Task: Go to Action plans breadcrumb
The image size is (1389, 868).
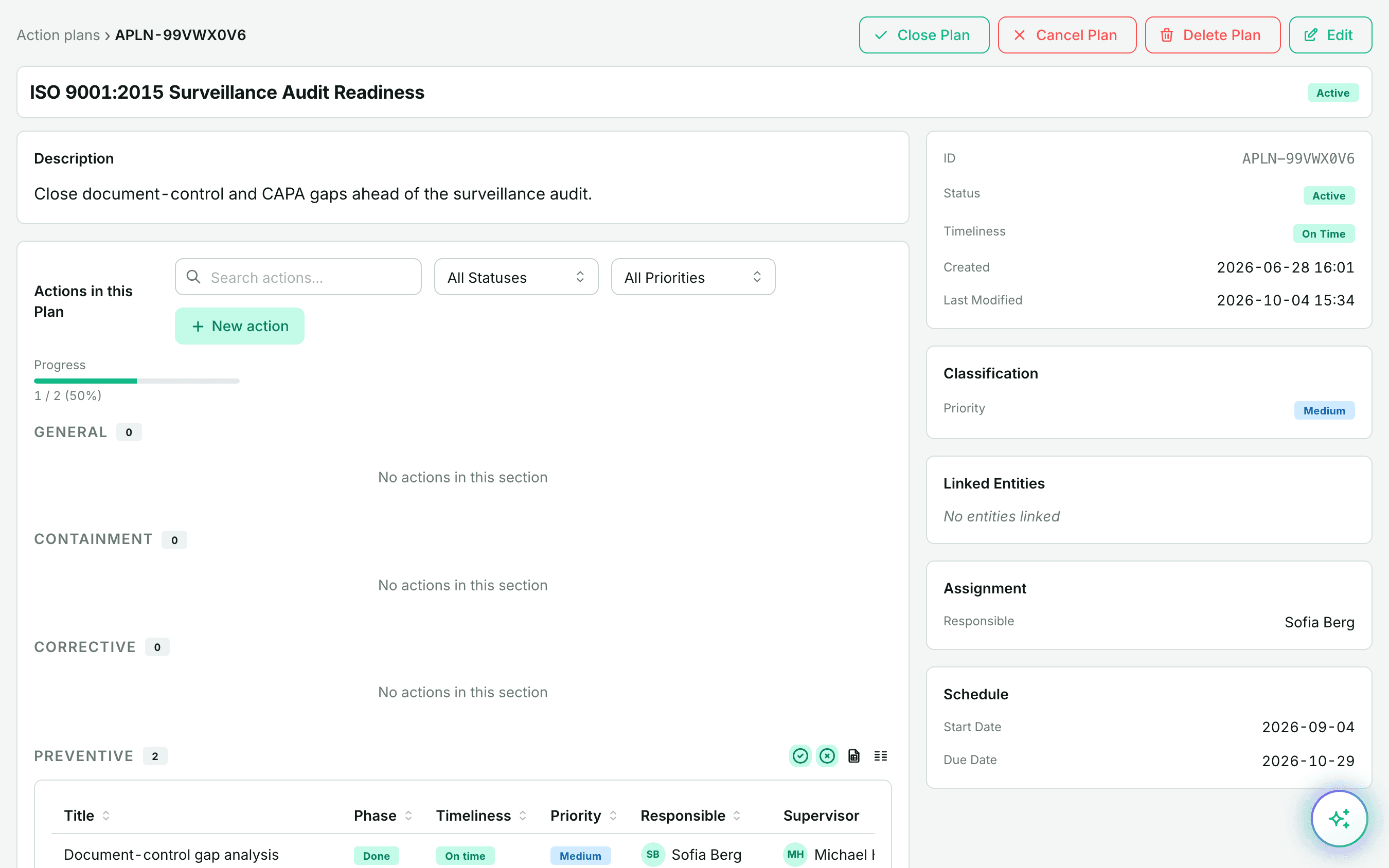Action: 58,35
